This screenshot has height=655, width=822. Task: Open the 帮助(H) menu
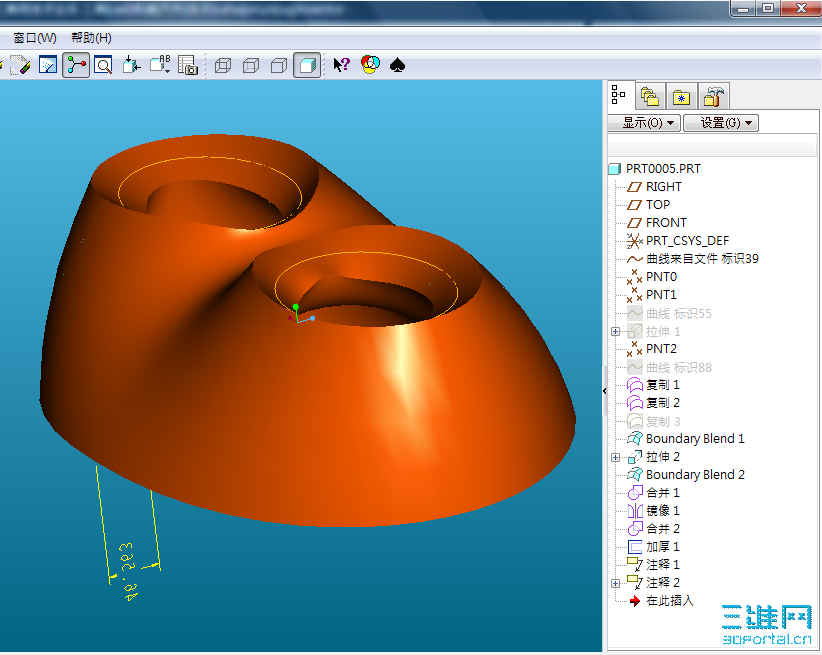(91, 38)
